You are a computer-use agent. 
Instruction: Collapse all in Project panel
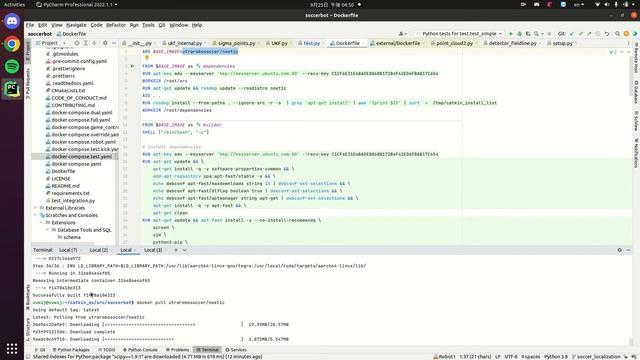[94, 43]
